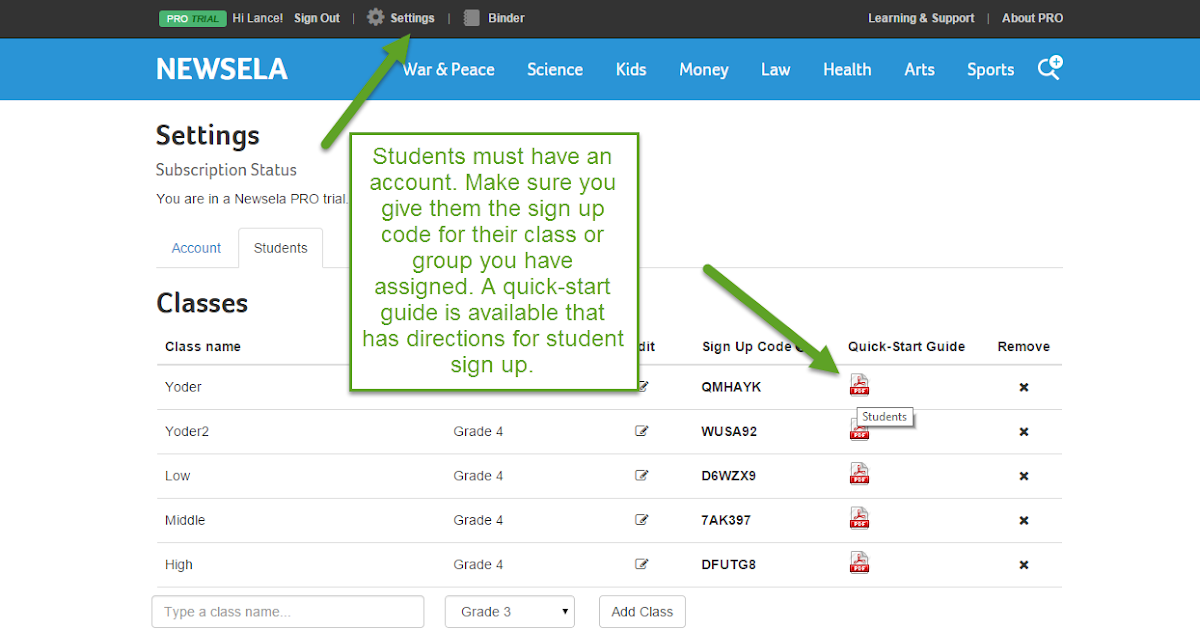Select sign up code QMHAYK

[731, 387]
